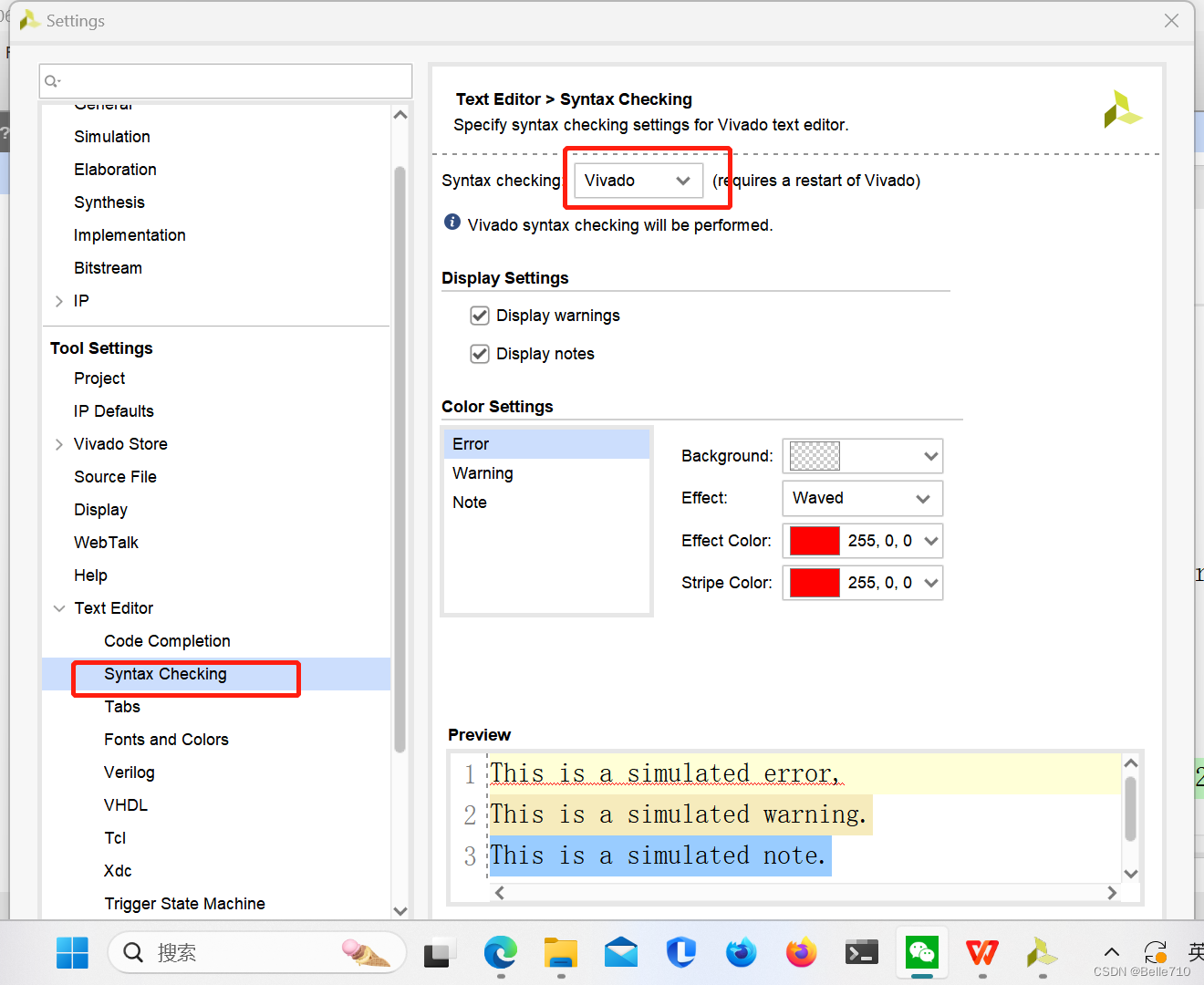Select Source File in settings tree
The height and width of the screenshot is (985, 1204).
point(115,477)
